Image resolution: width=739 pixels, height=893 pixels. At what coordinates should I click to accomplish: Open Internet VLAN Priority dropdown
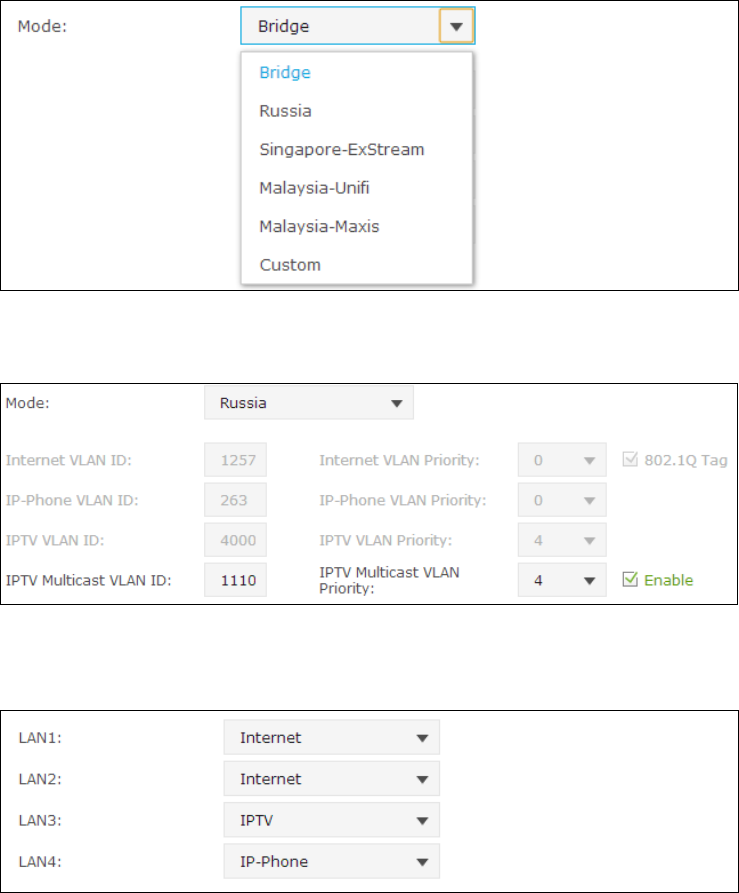(562, 460)
